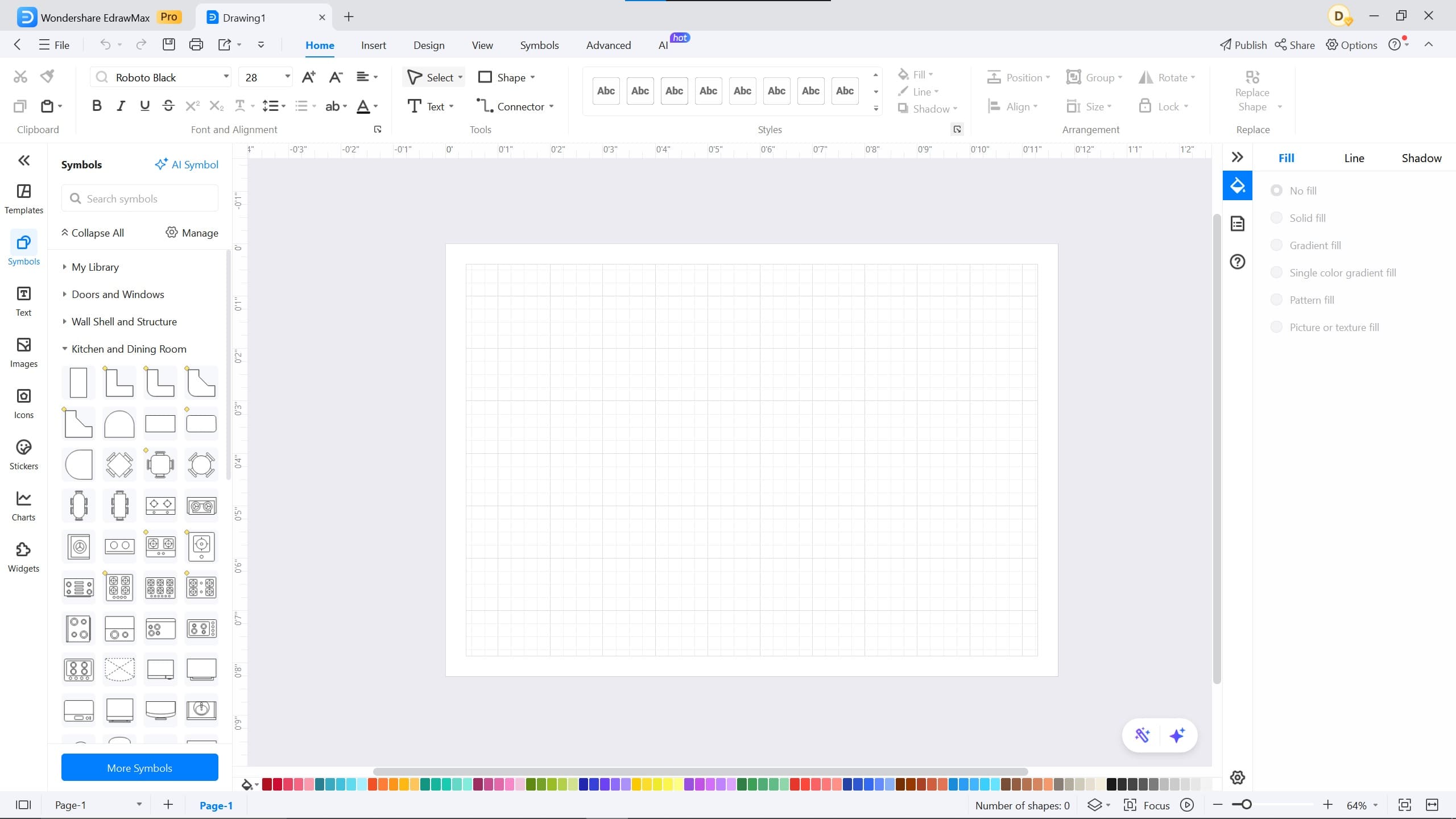Open the Charts sidebar panel
The height and width of the screenshot is (819, 1456).
pyautogui.click(x=23, y=506)
